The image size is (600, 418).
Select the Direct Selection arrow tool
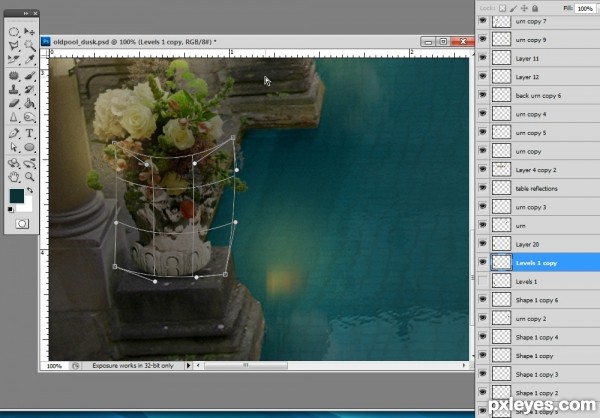tap(14, 147)
